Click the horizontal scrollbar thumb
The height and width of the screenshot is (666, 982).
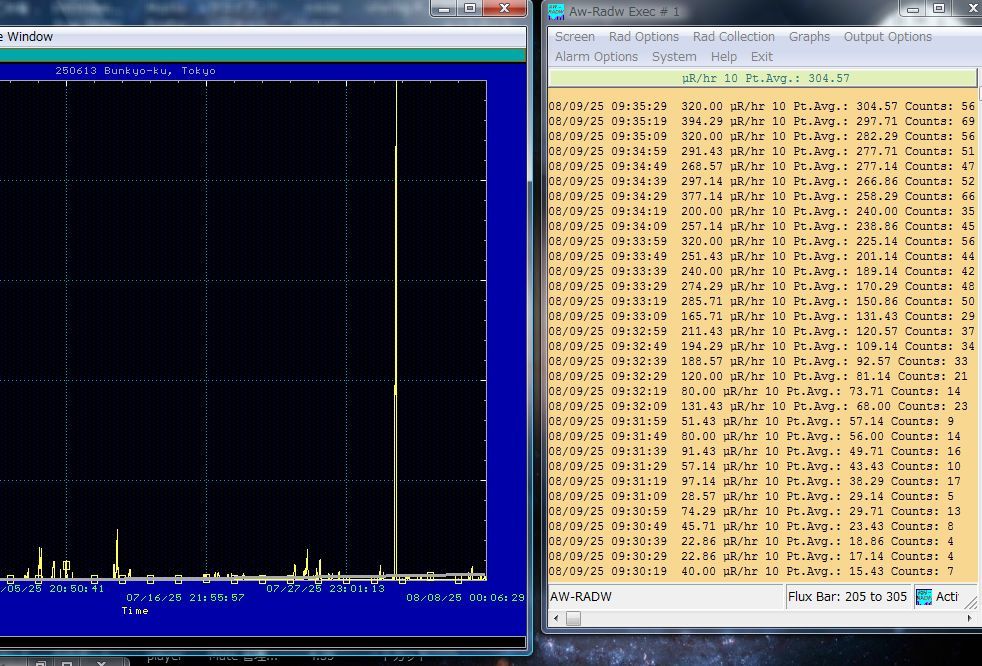pyautogui.click(x=573, y=619)
